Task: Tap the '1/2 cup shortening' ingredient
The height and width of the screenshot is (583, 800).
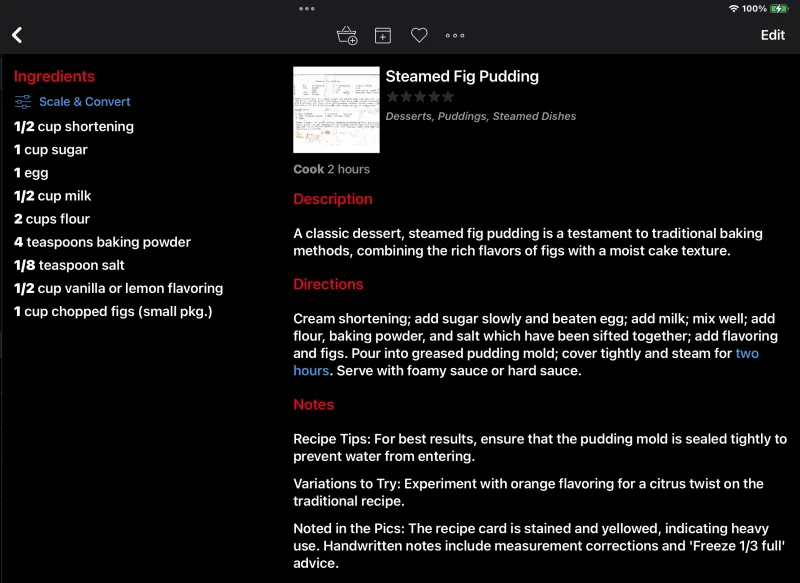Action: click(73, 126)
